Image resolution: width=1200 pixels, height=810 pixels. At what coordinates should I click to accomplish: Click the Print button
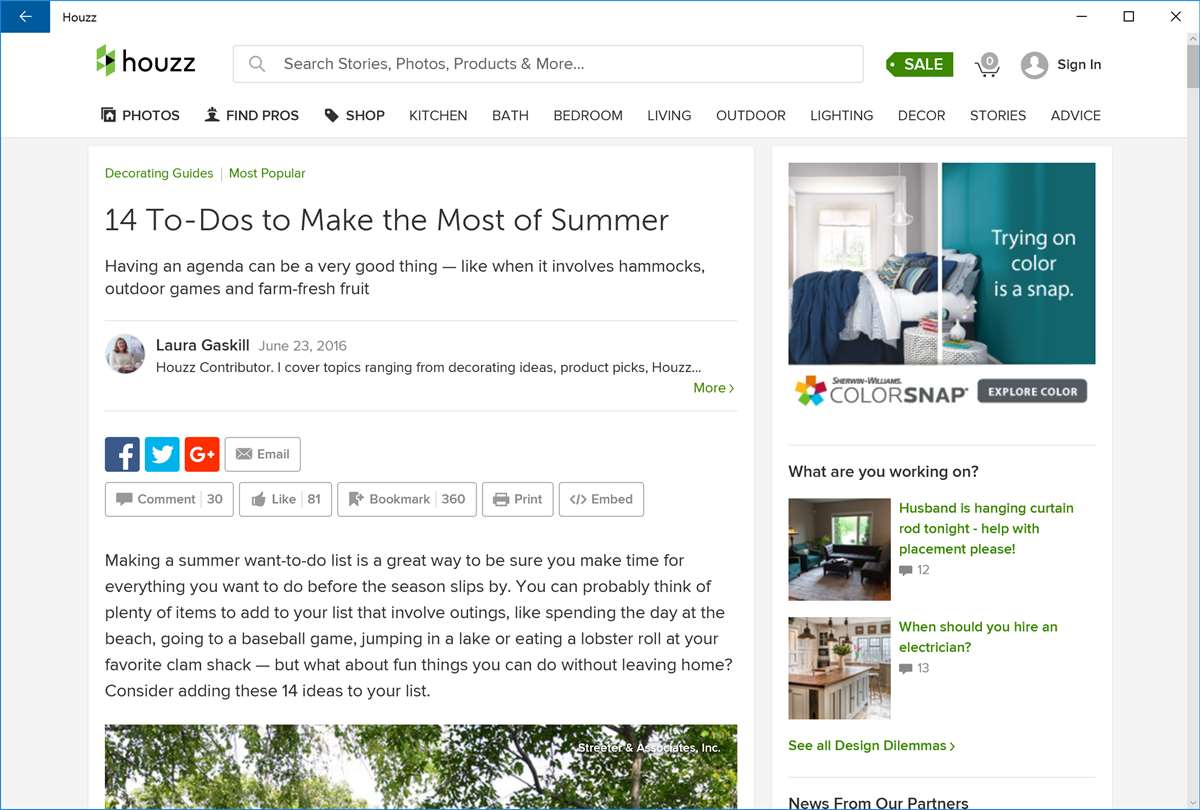click(x=517, y=499)
